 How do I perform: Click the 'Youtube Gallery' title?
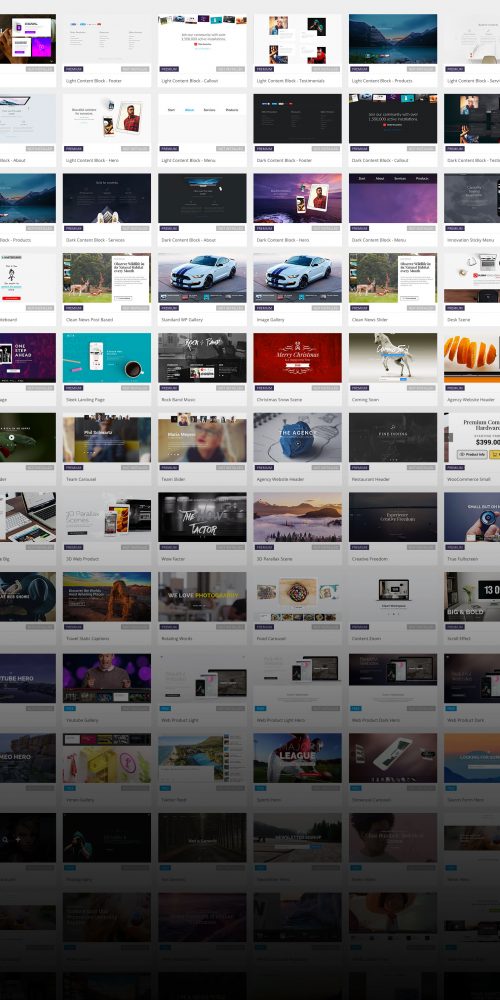click(x=82, y=720)
